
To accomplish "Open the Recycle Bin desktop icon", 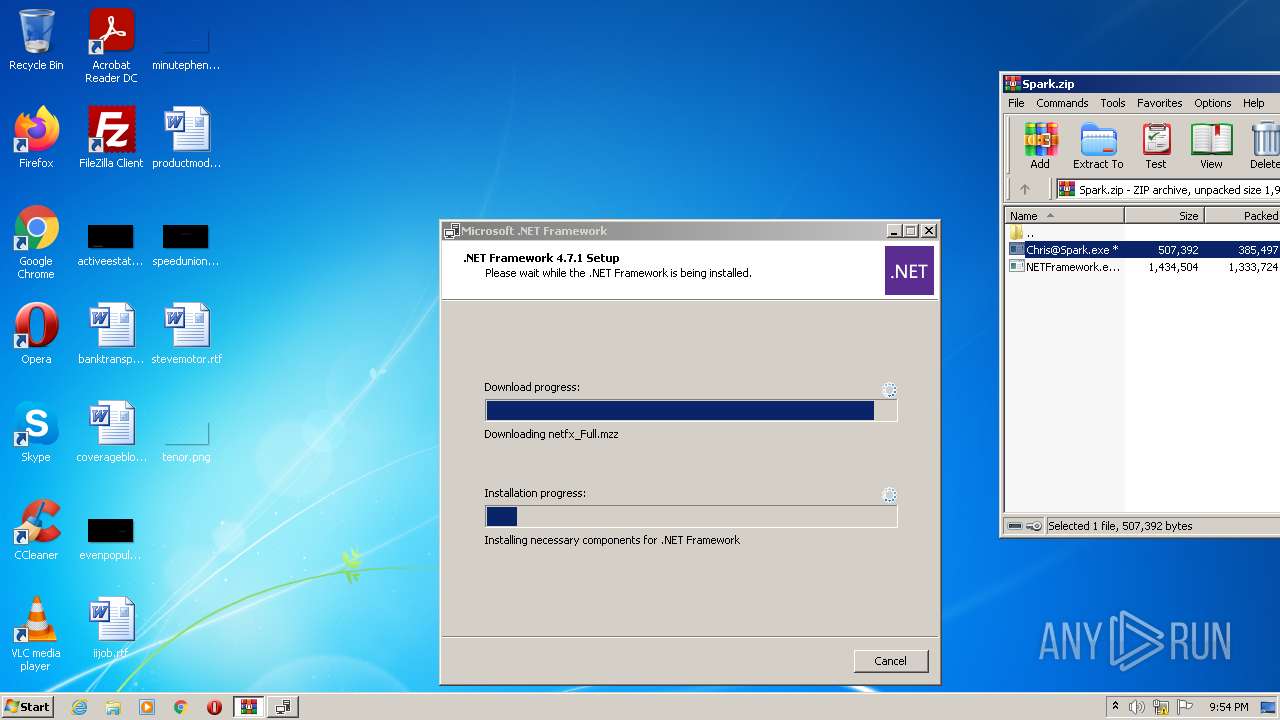I will click(36, 40).
